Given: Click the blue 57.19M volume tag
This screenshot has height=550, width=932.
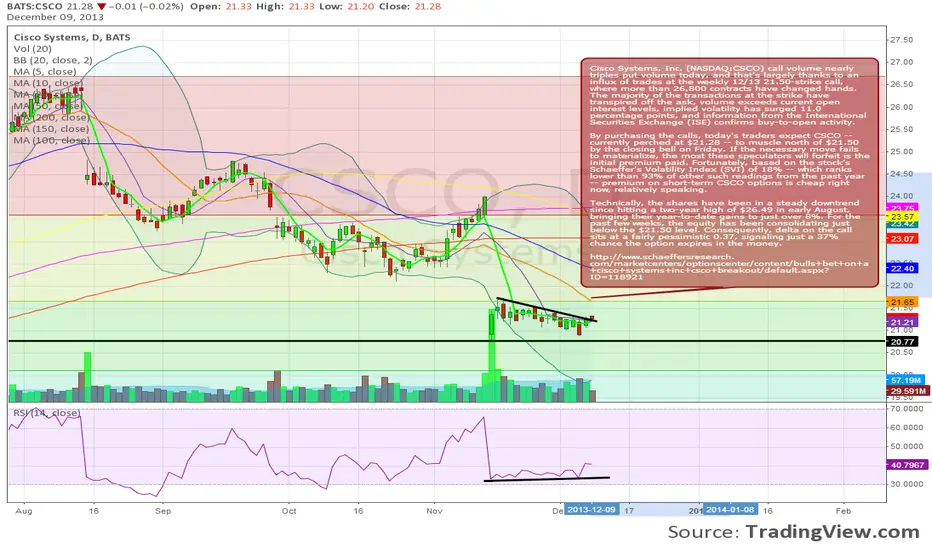Looking at the screenshot, I should [906, 380].
